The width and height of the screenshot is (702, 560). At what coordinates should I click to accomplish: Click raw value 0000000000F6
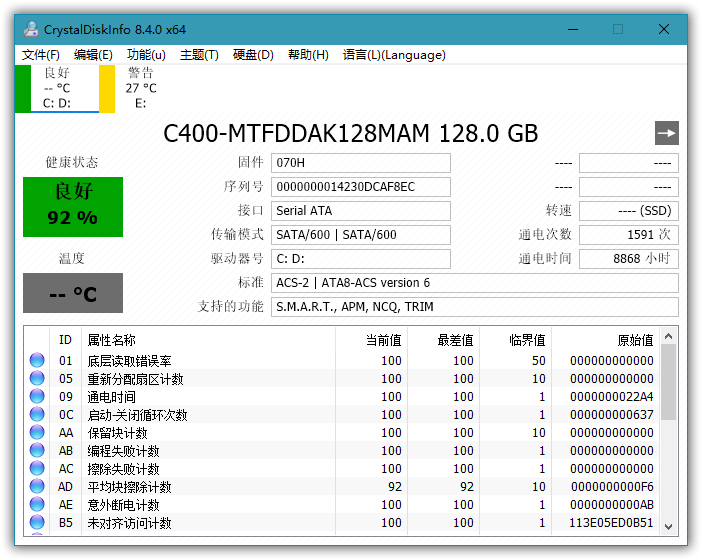point(612,487)
